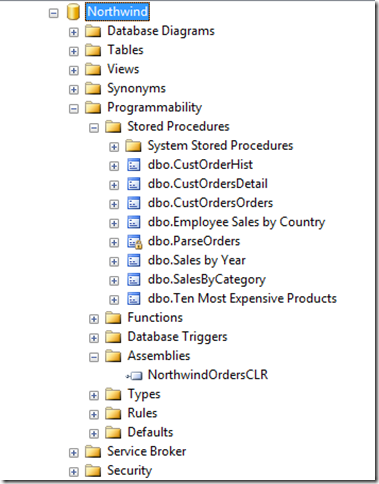Image resolution: width=379 pixels, height=484 pixels.
Task: Expand the Database Diagrams node
Action: tap(74, 32)
